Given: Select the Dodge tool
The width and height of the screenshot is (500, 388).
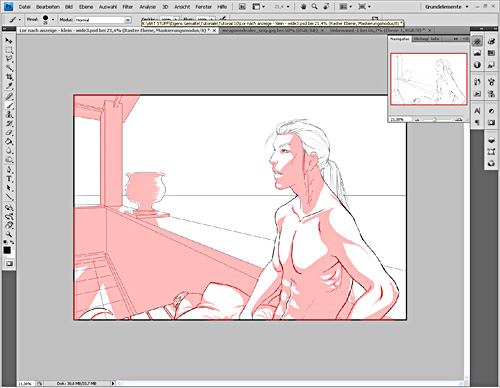Looking at the screenshot, I should coord(9,160).
